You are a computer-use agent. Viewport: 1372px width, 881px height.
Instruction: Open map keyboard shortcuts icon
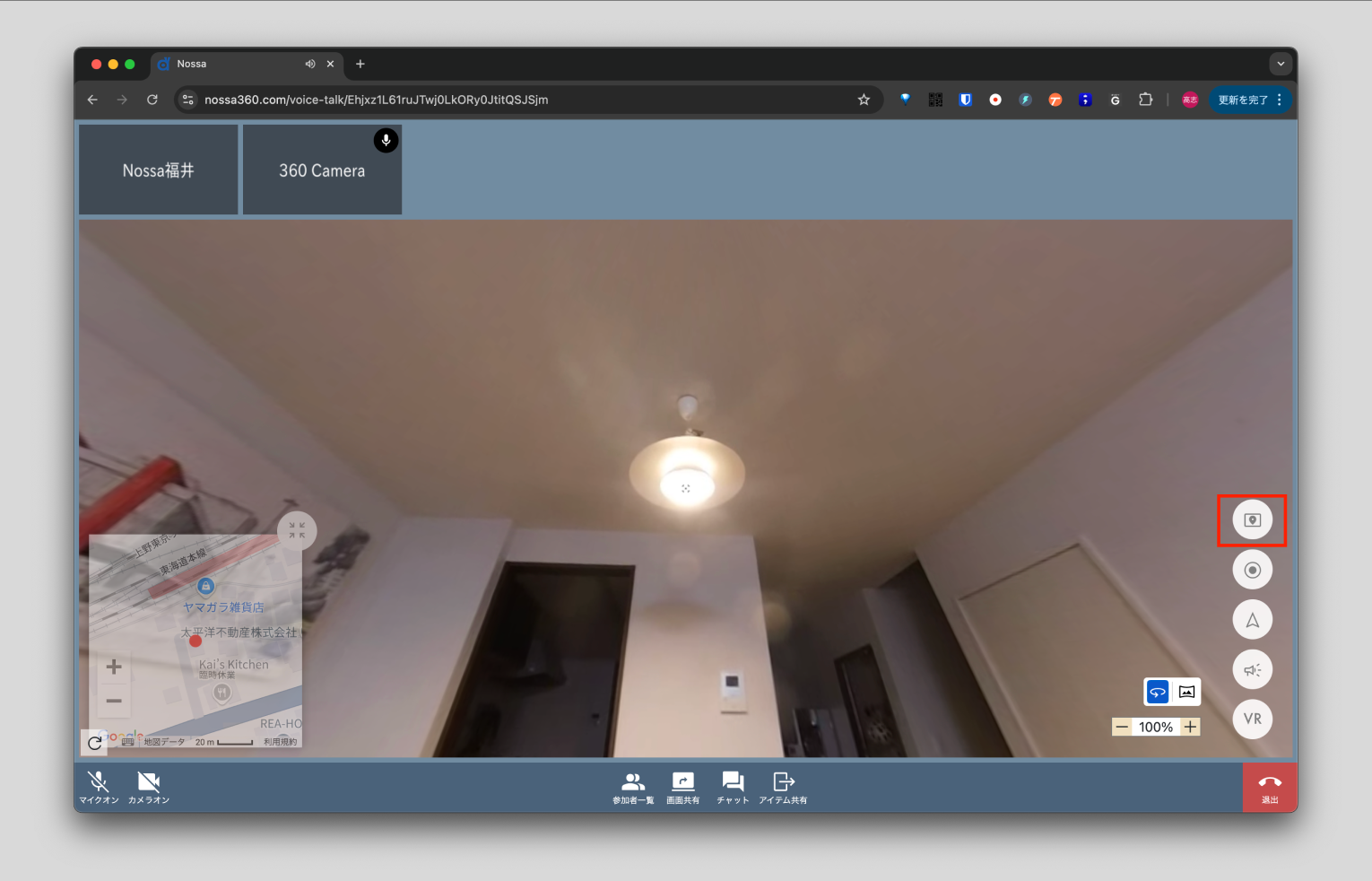tap(127, 741)
